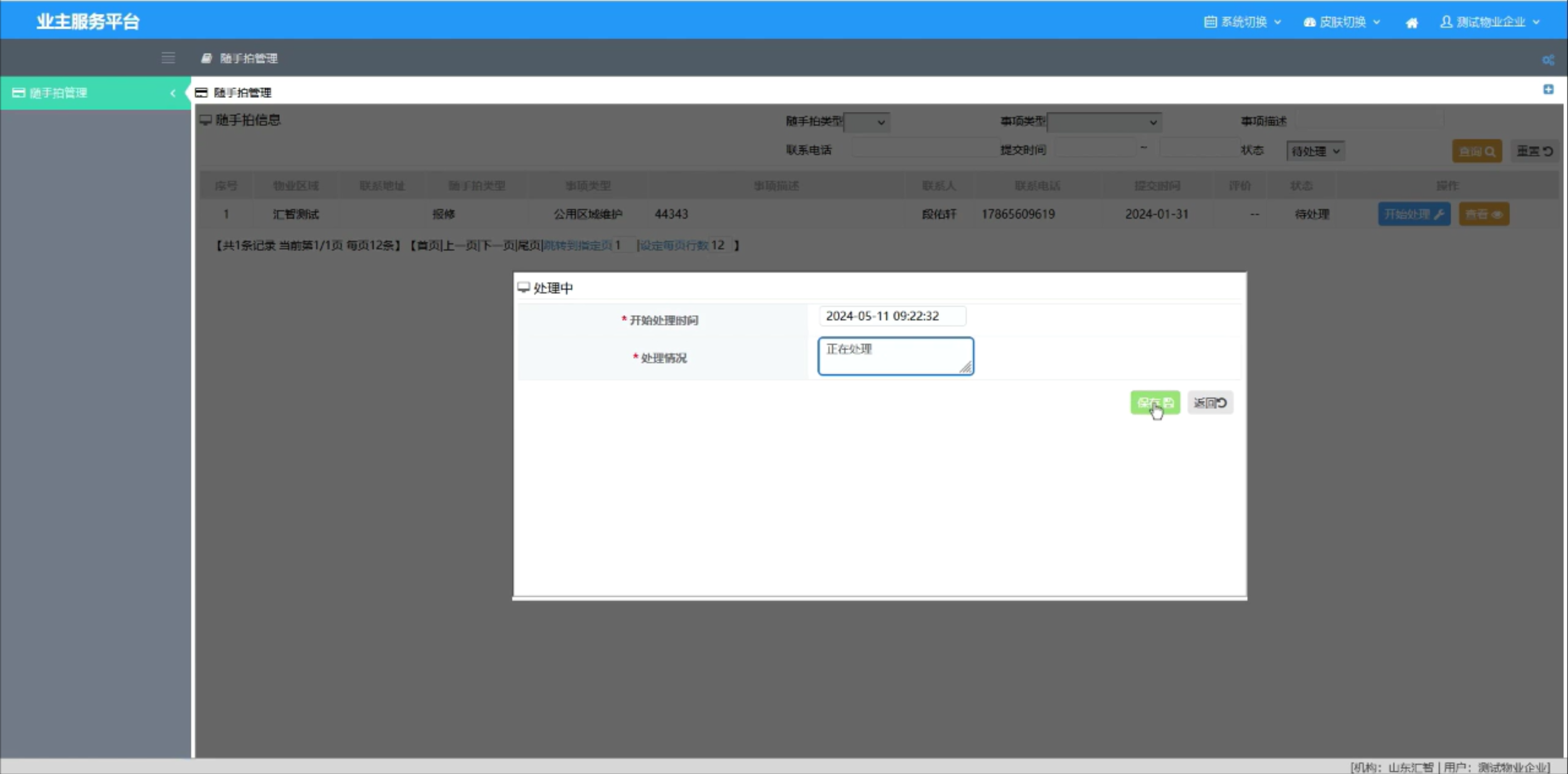Image resolution: width=1568 pixels, height=774 pixels.
Task: Click the 下一页 pagination link
Action: click(498, 245)
